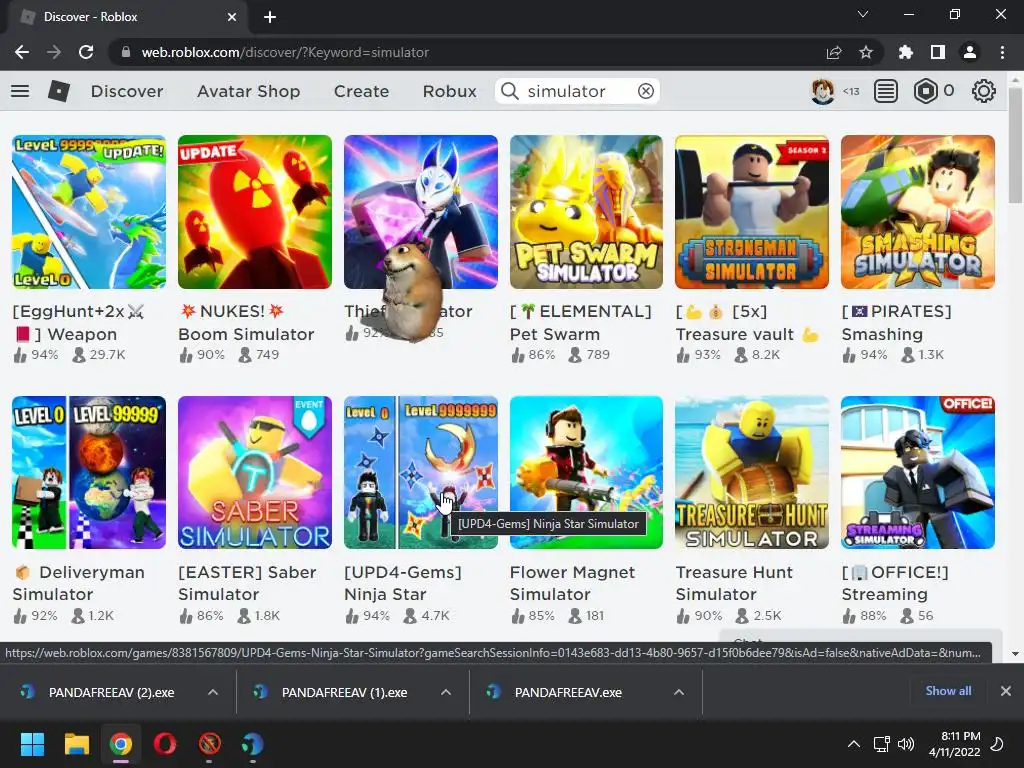1024x768 pixels.
Task: Open downloaded PANDAFREEAV.exe file
Action: click(567, 692)
